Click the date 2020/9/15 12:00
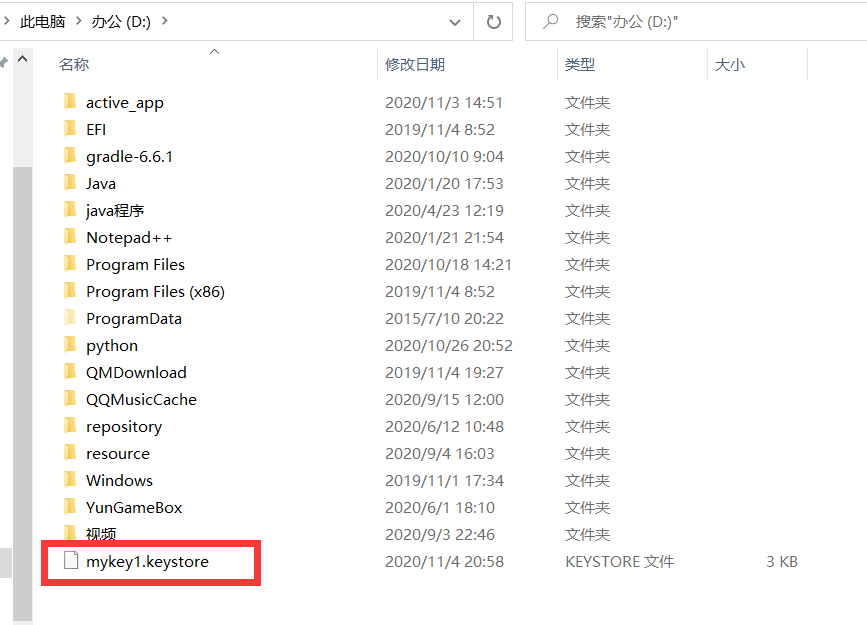The width and height of the screenshot is (867, 625). click(445, 400)
